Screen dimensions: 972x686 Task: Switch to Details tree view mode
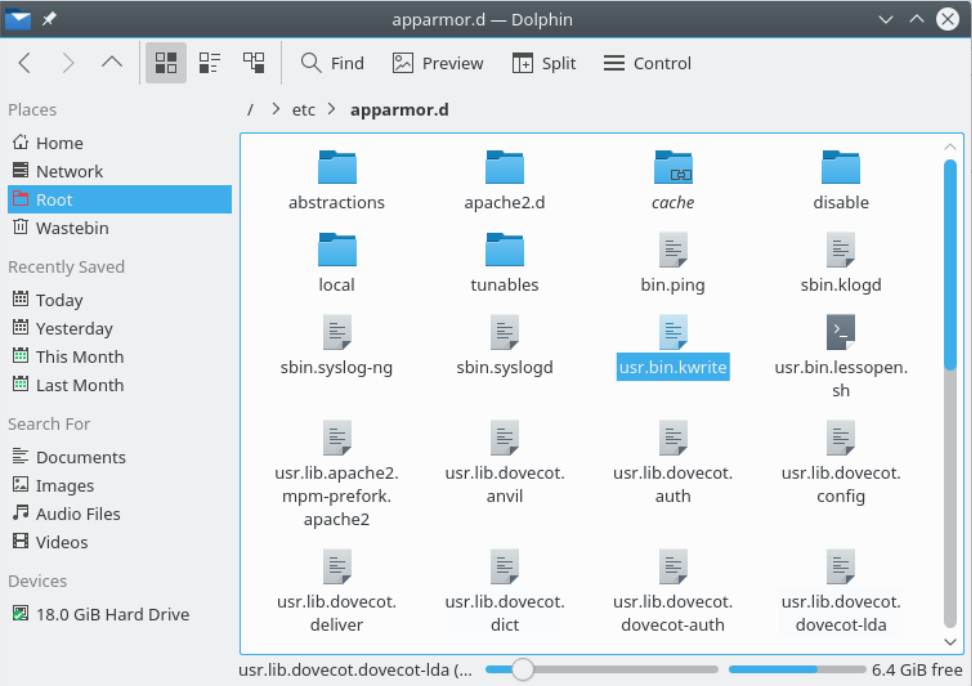tap(254, 63)
